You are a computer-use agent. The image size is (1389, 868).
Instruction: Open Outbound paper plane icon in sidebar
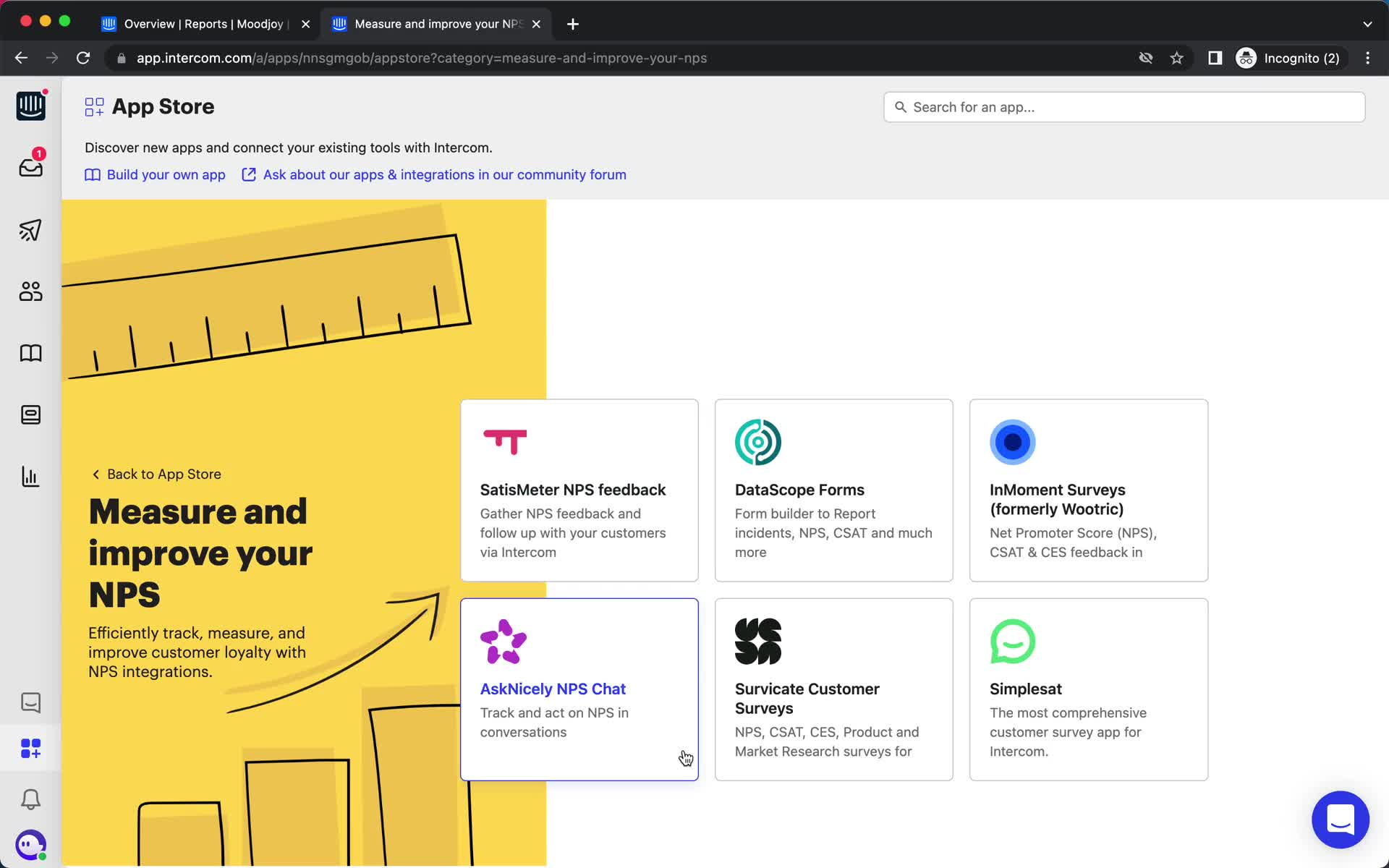[x=30, y=230]
